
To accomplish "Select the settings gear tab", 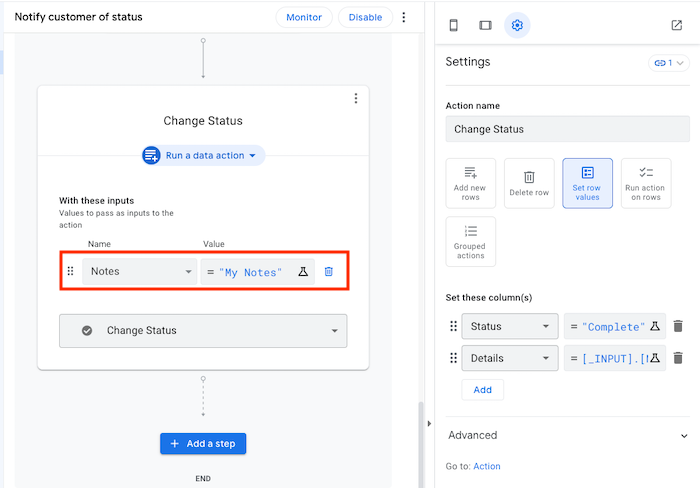I will 517,25.
